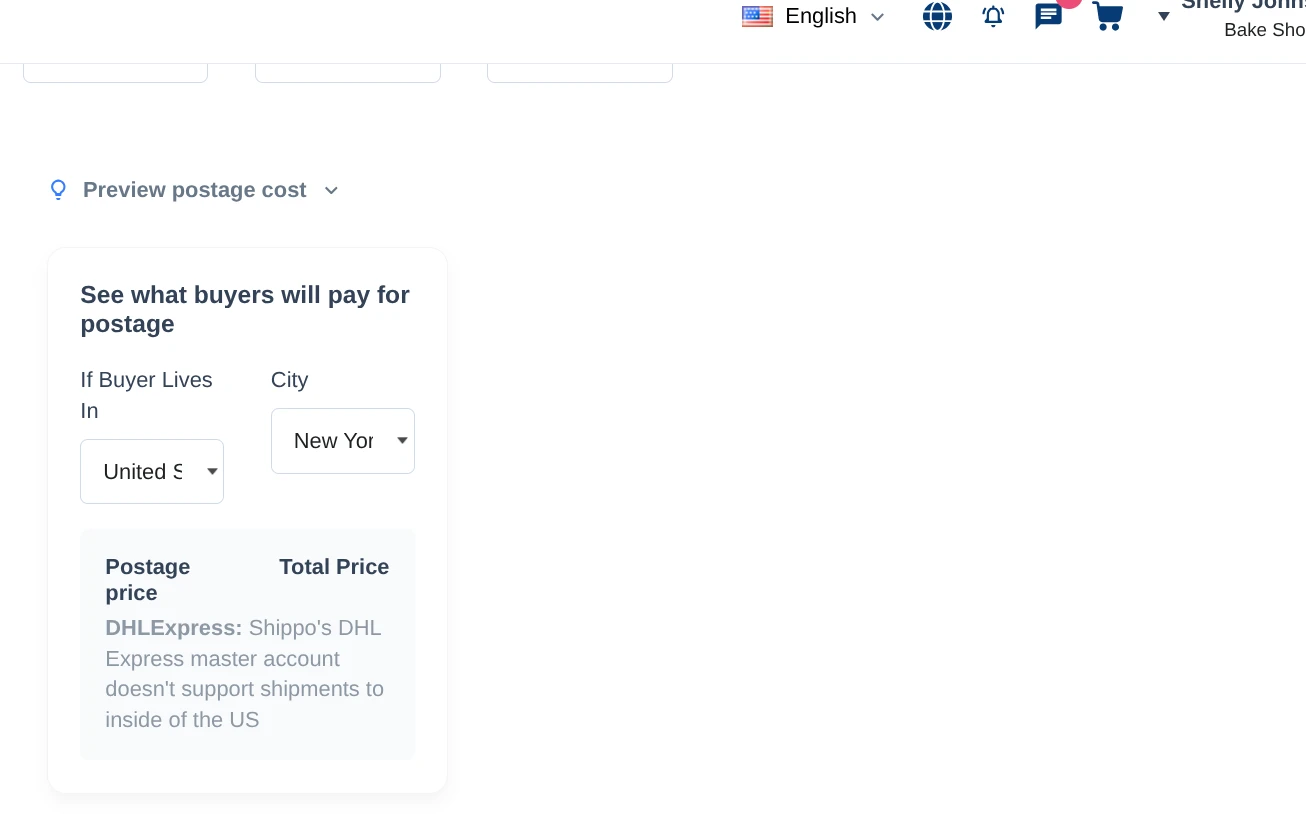Click the pink badge on messages

click(x=1069, y=3)
